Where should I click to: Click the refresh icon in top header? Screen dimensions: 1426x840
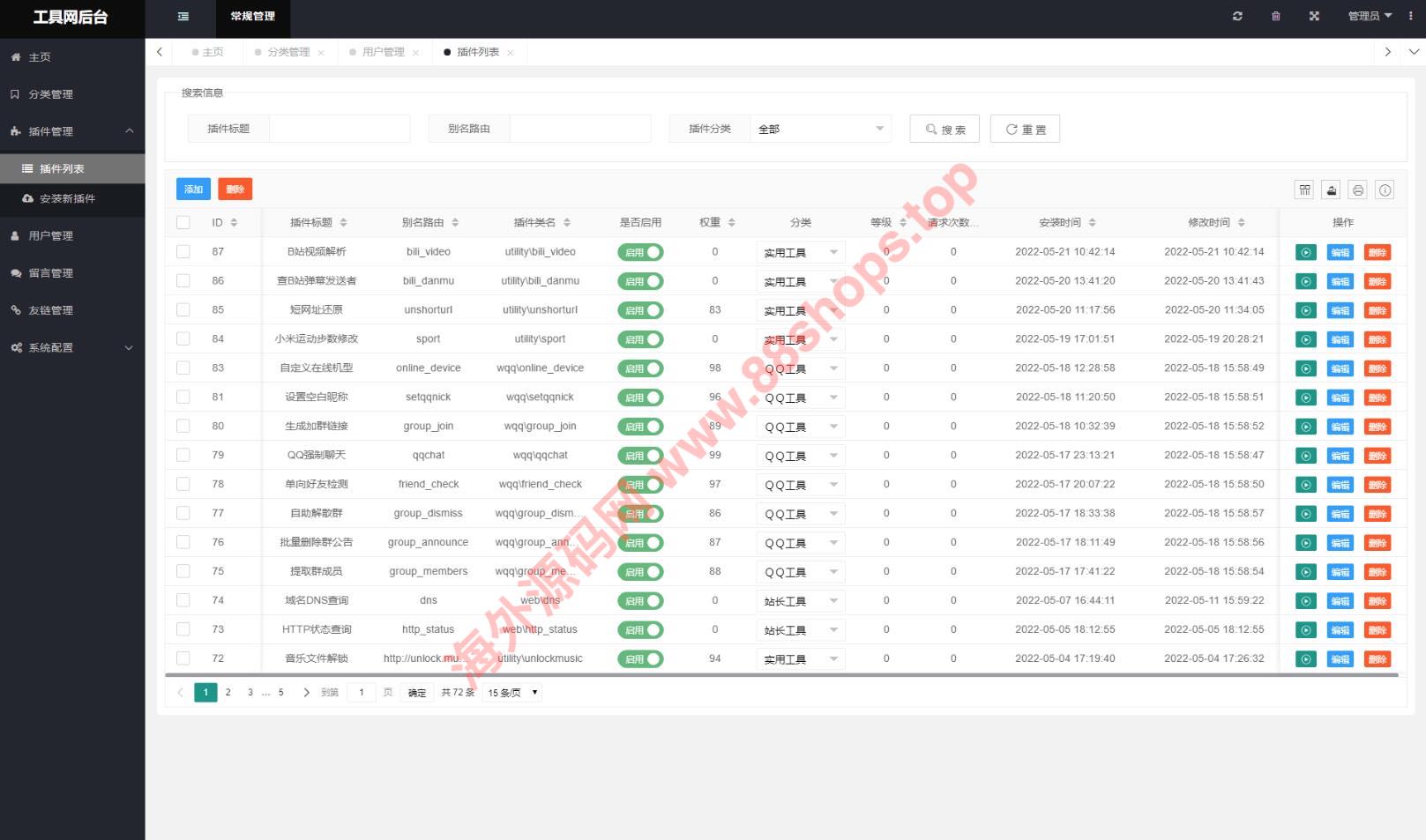tap(1237, 16)
